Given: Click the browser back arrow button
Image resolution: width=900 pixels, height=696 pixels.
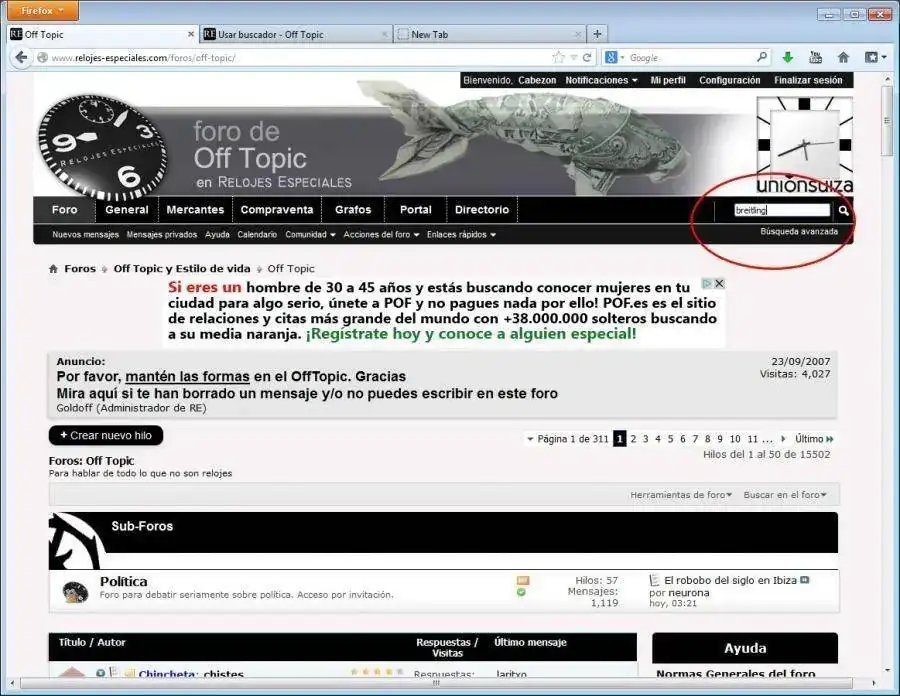Looking at the screenshot, I should click(21, 58).
